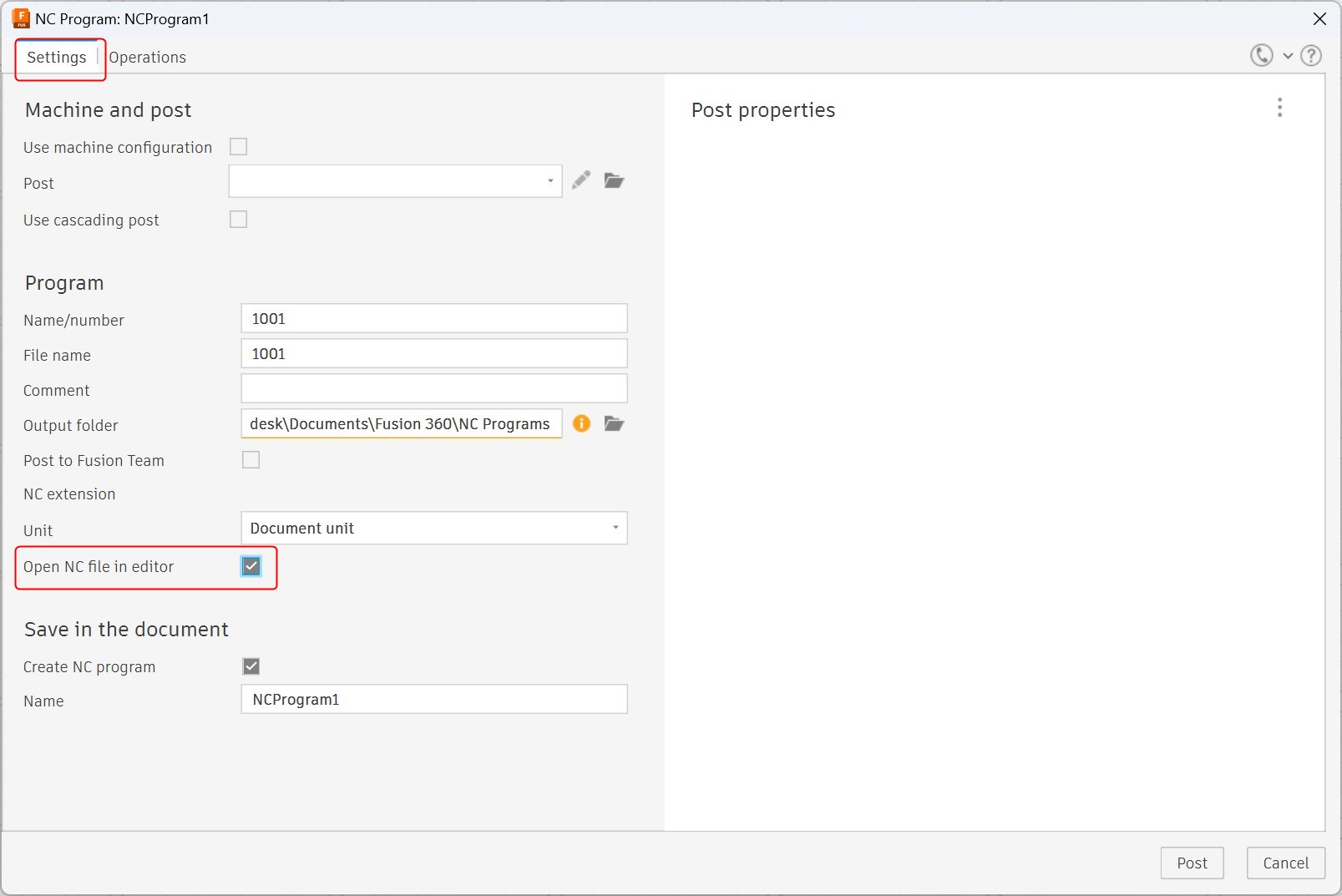Select the Settings tab
This screenshot has height=896, width=1342.
(57, 58)
